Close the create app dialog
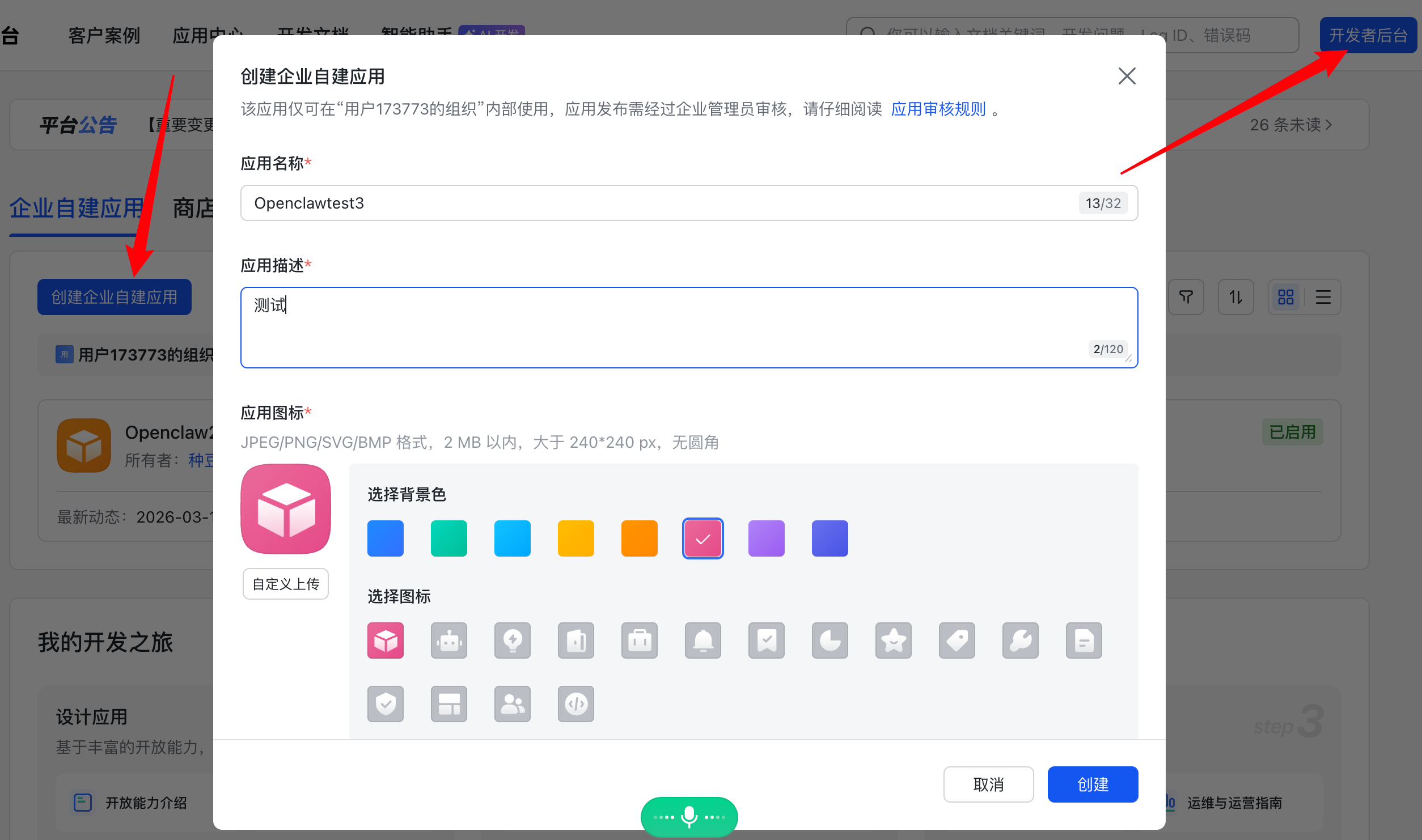Image resolution: width=1422 pixels, height=840 pixels. click(1127, 76)
